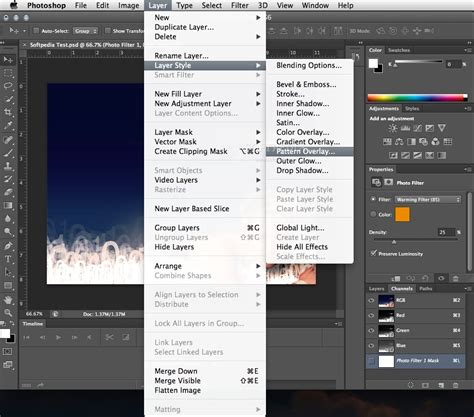This screenshot has height=417, width=474.
Task: Select the Move tool in the toolbox
Action: point(8,60)
